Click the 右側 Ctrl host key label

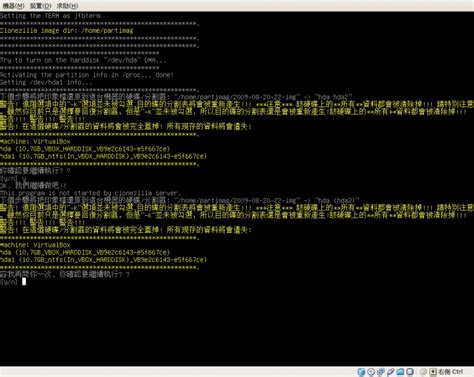point(451,372)
